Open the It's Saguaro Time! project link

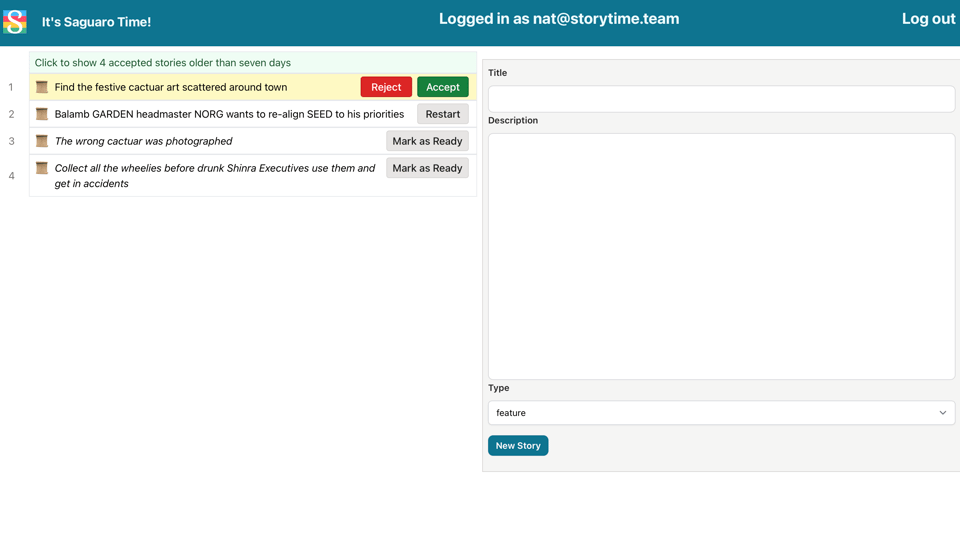click(96, 22)
